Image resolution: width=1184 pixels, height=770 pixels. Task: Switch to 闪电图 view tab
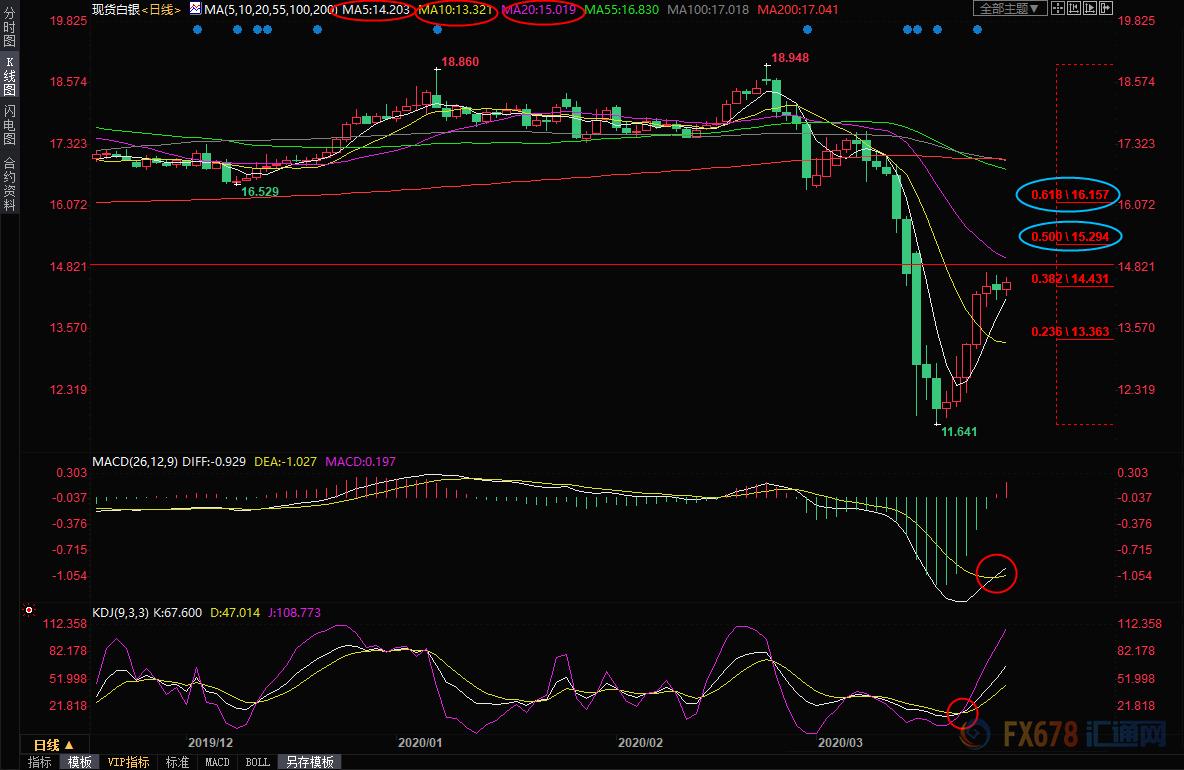[x=9, y=125]
